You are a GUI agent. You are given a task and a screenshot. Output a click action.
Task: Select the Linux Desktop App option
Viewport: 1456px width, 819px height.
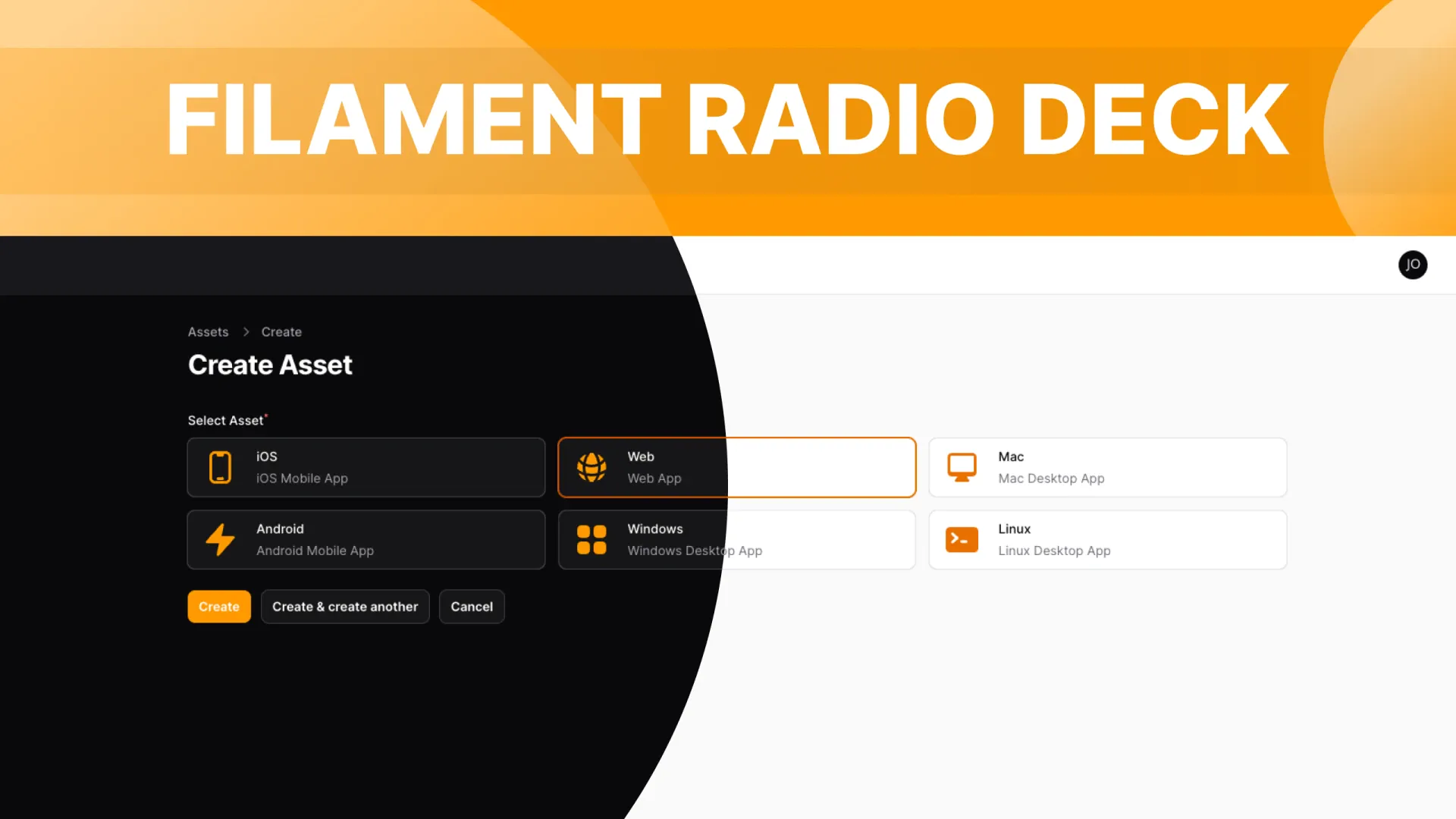[1107, 539]
